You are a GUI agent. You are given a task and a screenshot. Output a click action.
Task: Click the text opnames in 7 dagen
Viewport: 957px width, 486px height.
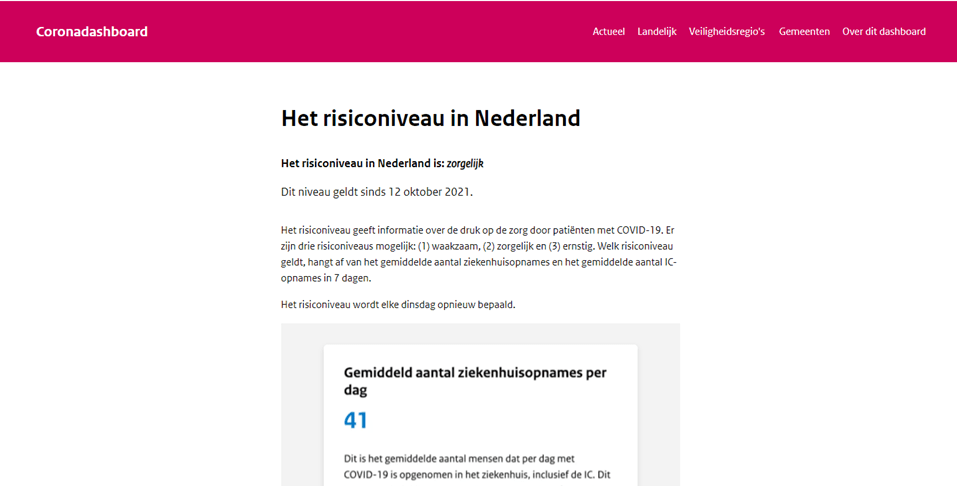click(x=326, y=278)
